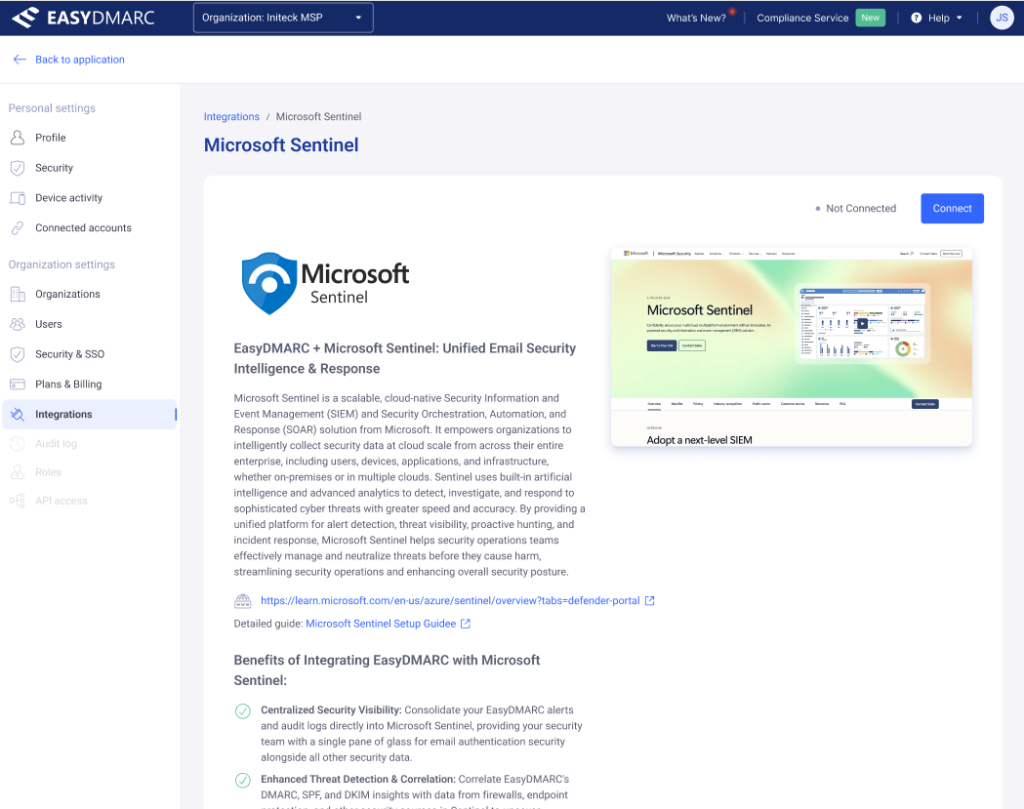
Task: Click the Device activity icon
Action: 18,198
